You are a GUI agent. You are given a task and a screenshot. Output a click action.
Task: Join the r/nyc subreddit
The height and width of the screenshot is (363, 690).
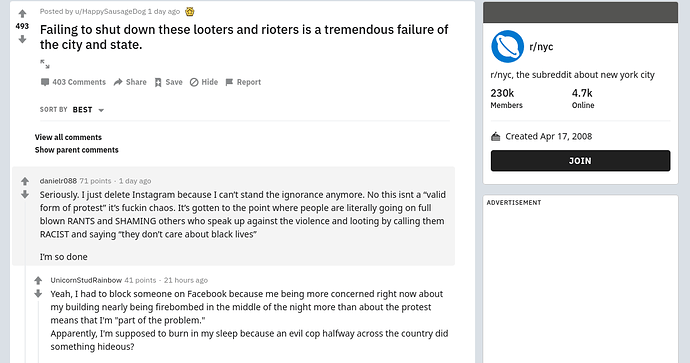580,161
